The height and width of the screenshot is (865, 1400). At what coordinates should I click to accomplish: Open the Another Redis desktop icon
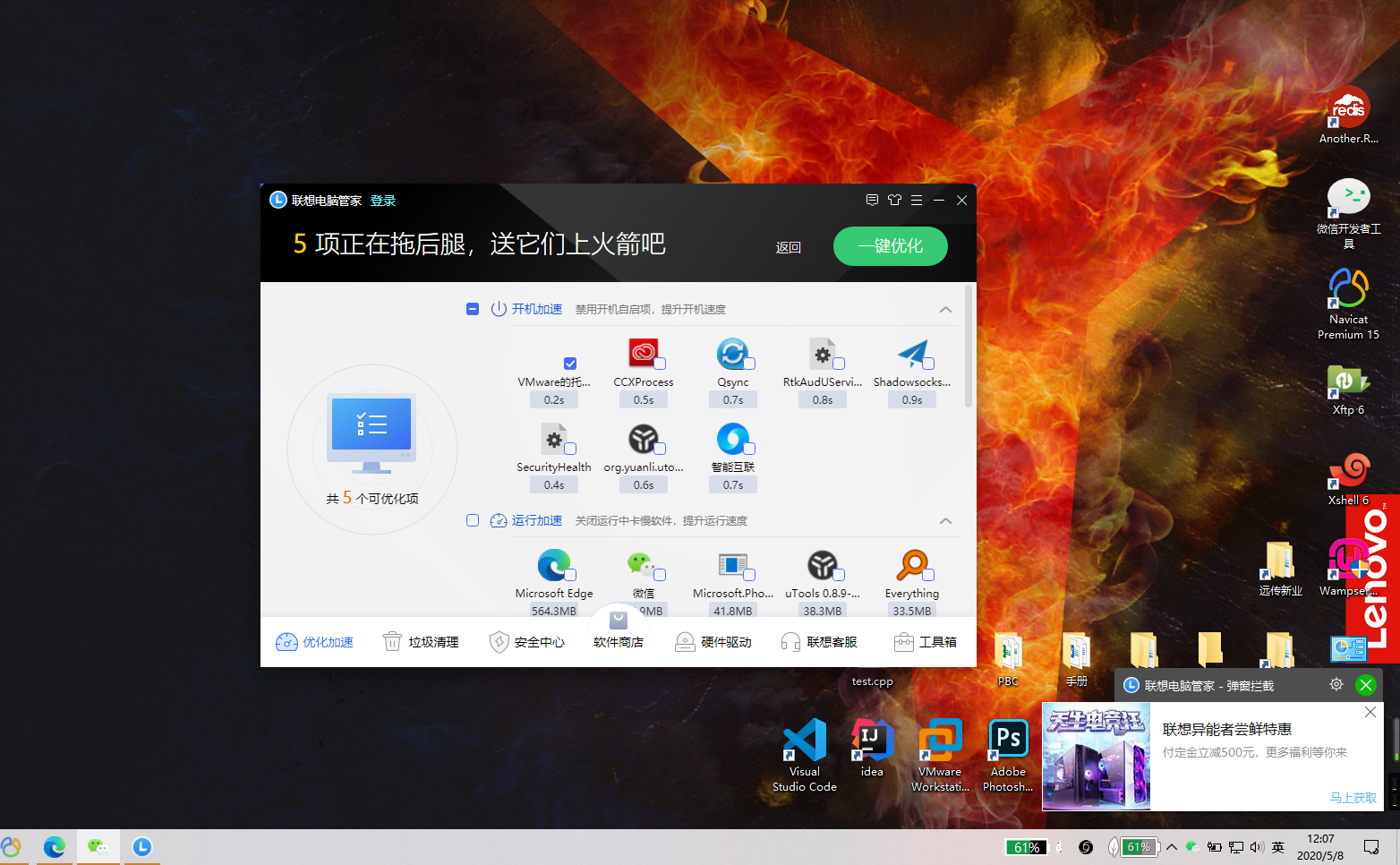(1348, 115)
